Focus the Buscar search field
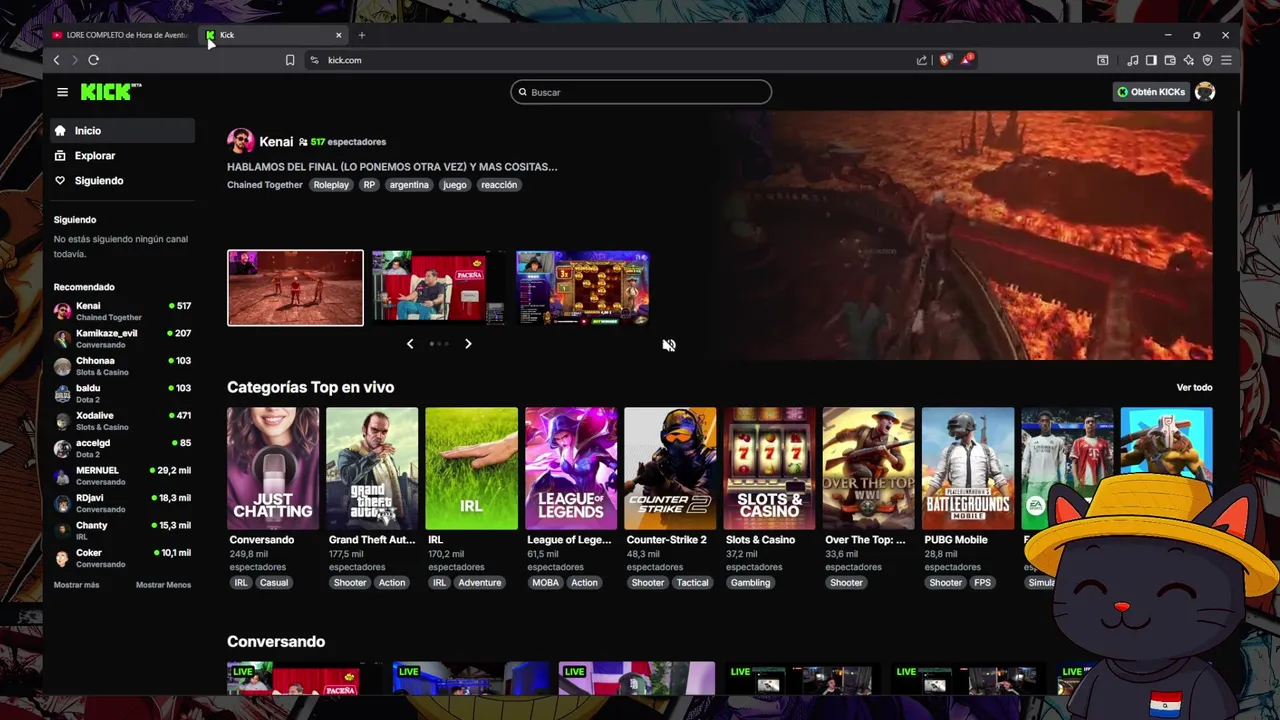Image resolution: width=1280 pixels, height=720 pixels. tap(641, 92)
